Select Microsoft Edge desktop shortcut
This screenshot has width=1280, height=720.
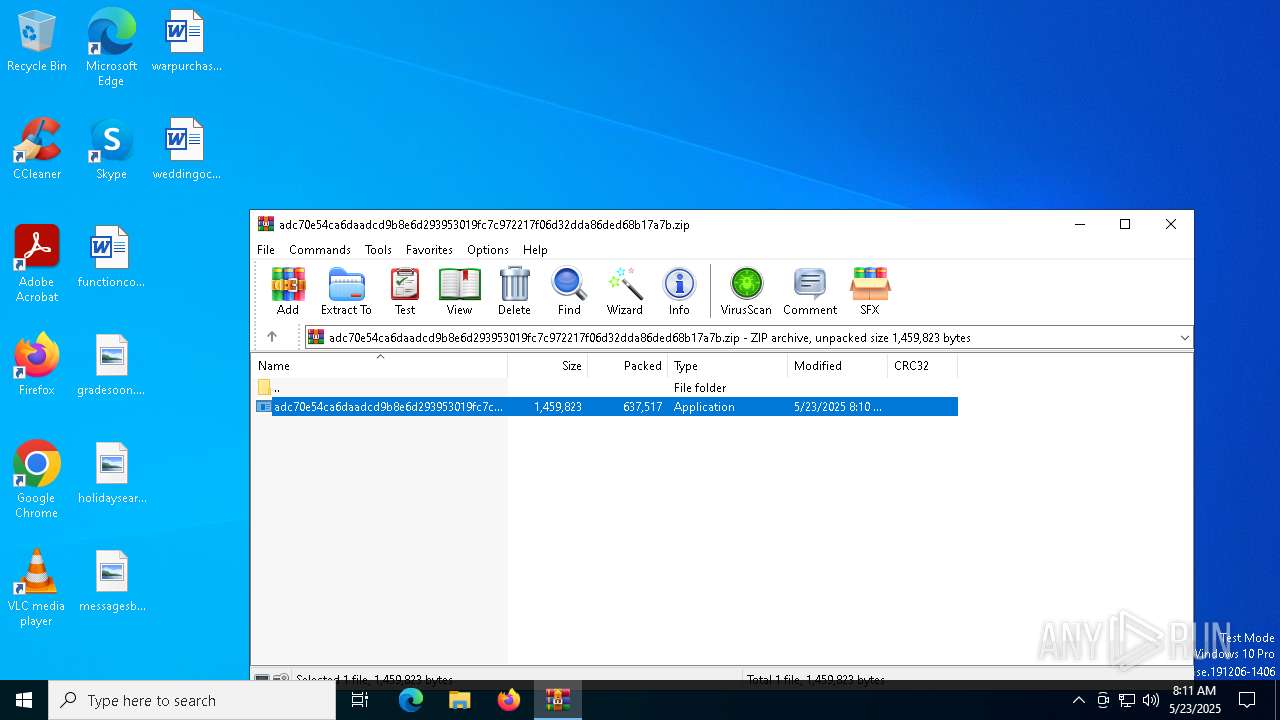[x=111, y=48]
